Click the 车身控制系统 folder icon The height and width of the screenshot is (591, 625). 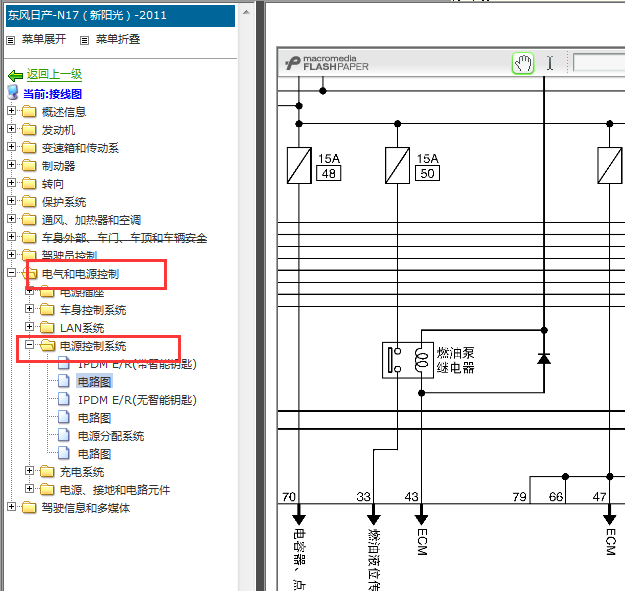pyautogui.click(x=47, y=309)
